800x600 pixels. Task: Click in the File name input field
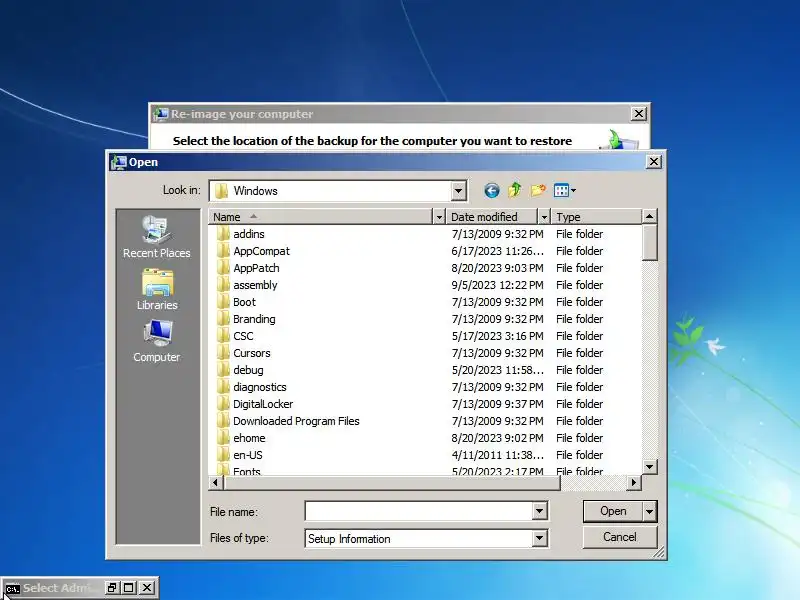click(418, 511)
